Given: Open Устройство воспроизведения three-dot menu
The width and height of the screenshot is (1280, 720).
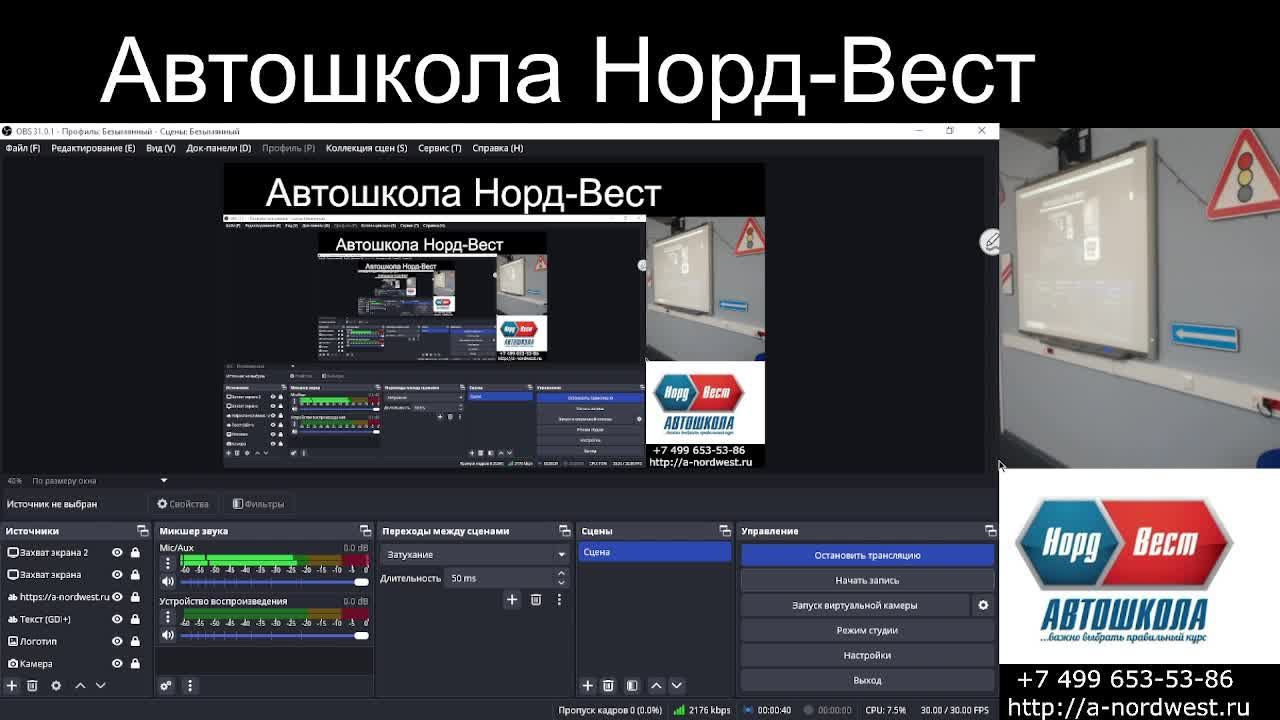Looking at the screenshot, I should (x=168, y=617).
